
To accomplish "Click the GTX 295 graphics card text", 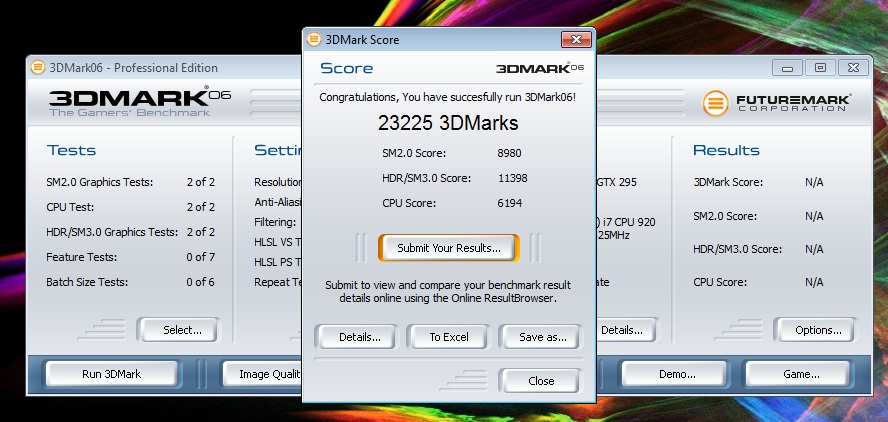I will pyautogui.click(x=616, y=182).
